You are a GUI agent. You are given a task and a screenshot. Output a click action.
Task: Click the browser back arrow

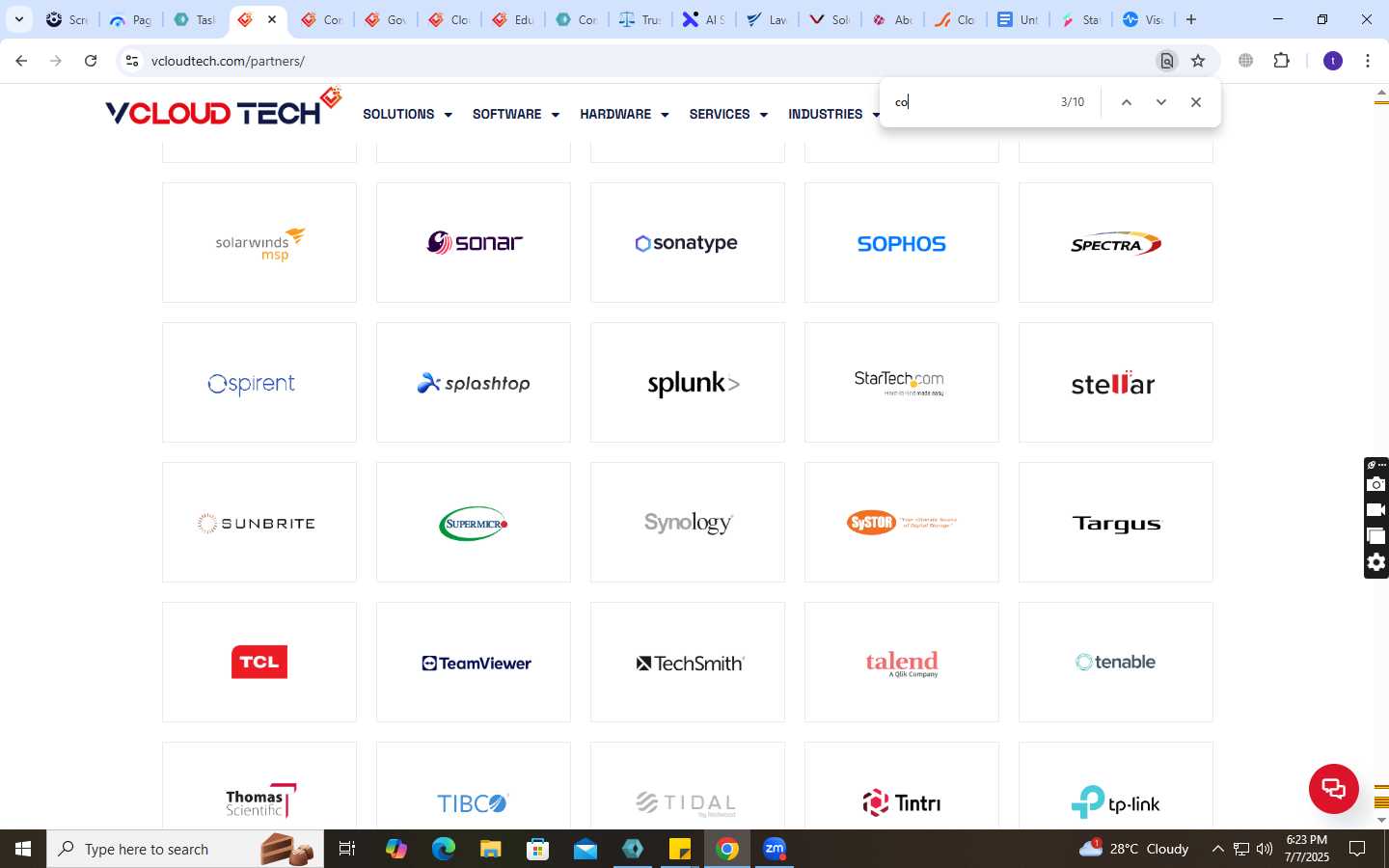click(x=21, y=61)
